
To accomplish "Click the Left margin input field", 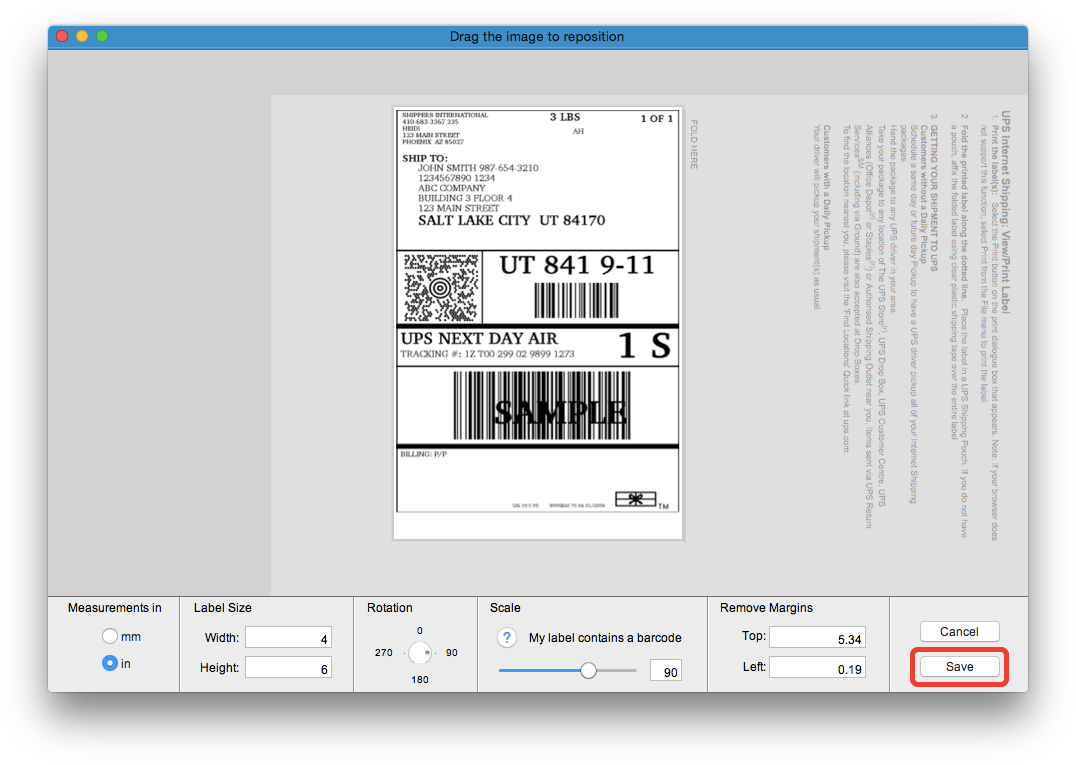I will pyautogui.click(x=816, y=668).
